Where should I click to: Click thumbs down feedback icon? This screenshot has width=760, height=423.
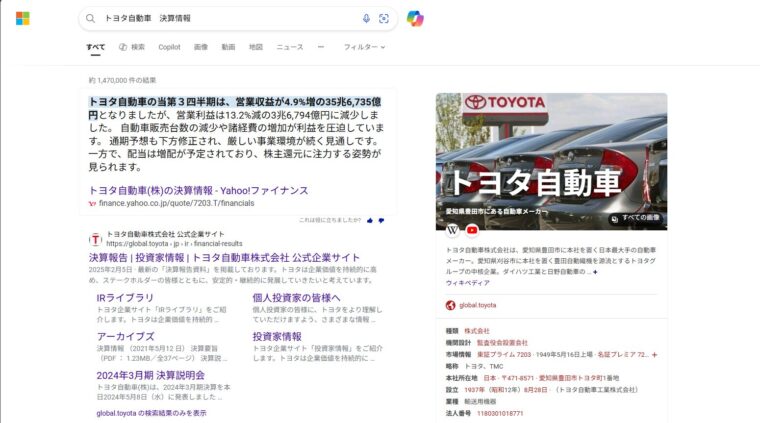pyautogui.click(x=381, y=220)
